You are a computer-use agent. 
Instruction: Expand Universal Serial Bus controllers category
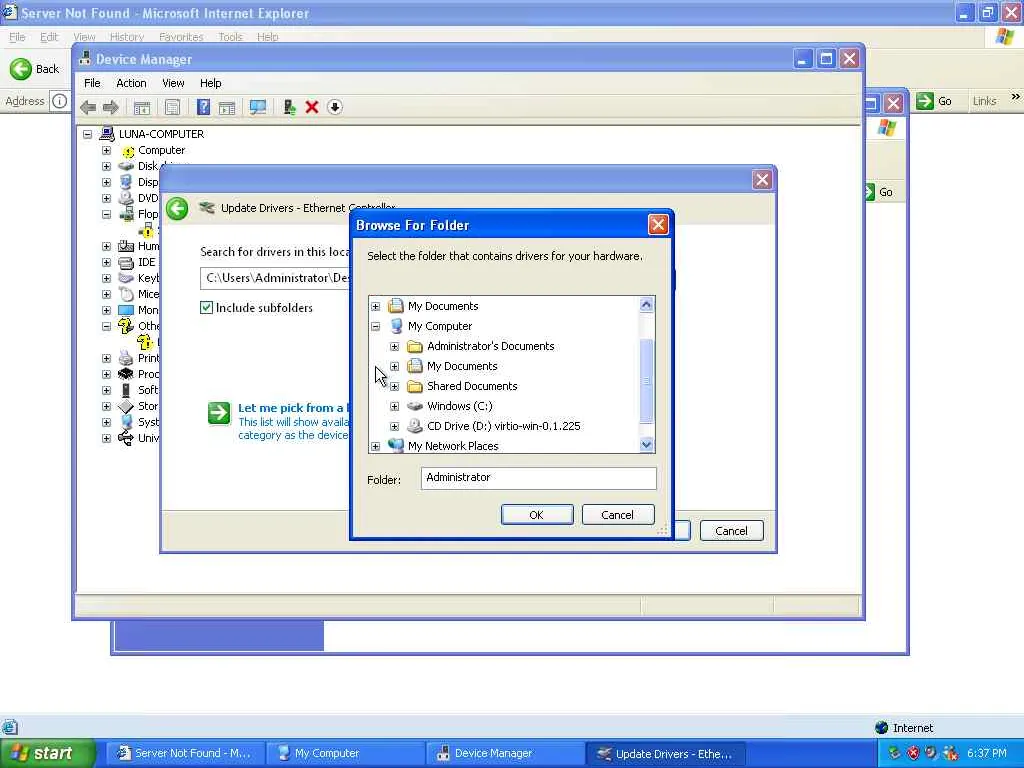pyautogui.click(x=106, y=438)
